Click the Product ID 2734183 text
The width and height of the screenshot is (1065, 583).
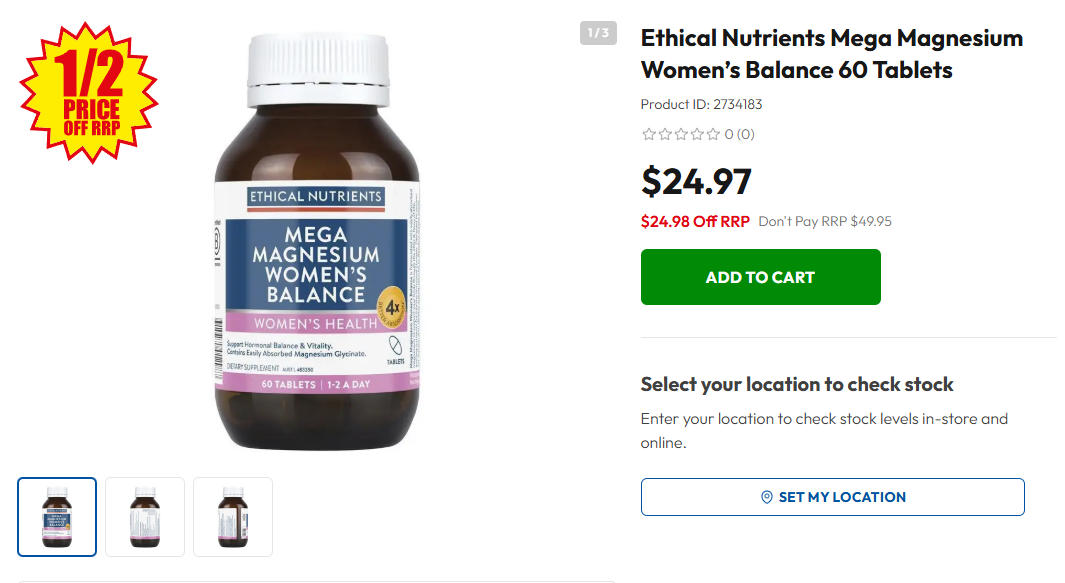701,104
